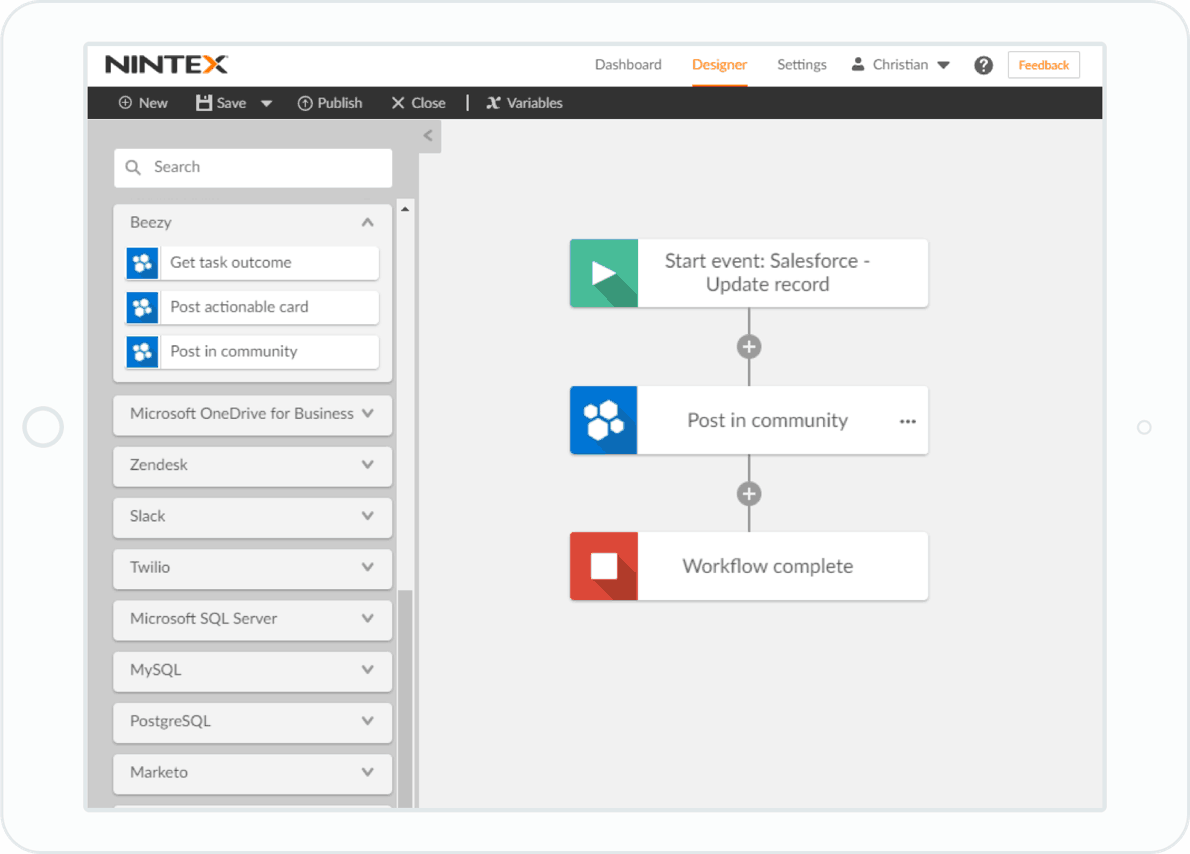Click the Search actions field
This screenshot has width=1190, height=854.
253,167
